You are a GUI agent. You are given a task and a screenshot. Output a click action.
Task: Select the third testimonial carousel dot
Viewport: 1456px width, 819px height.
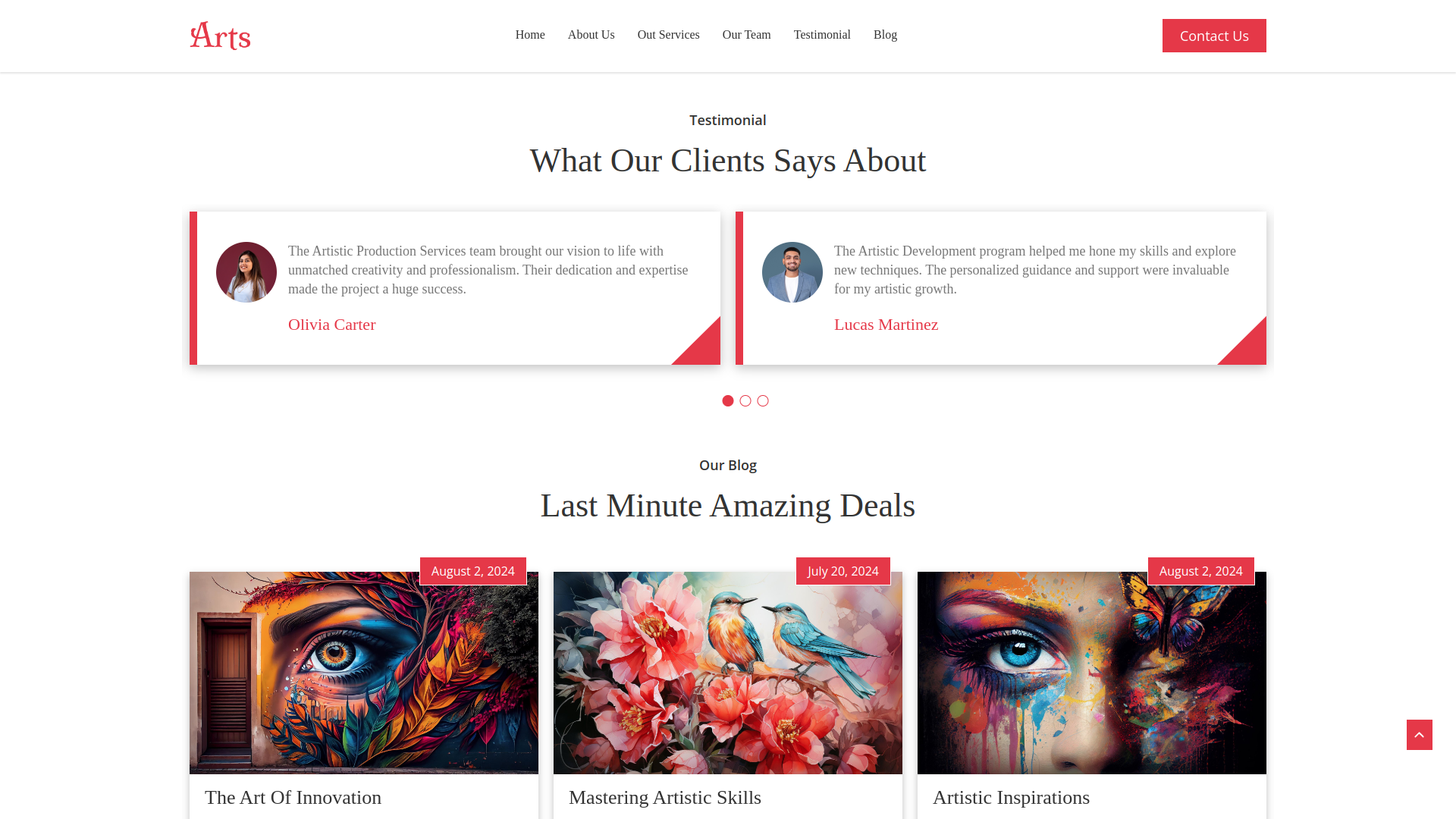click(763, 400)
